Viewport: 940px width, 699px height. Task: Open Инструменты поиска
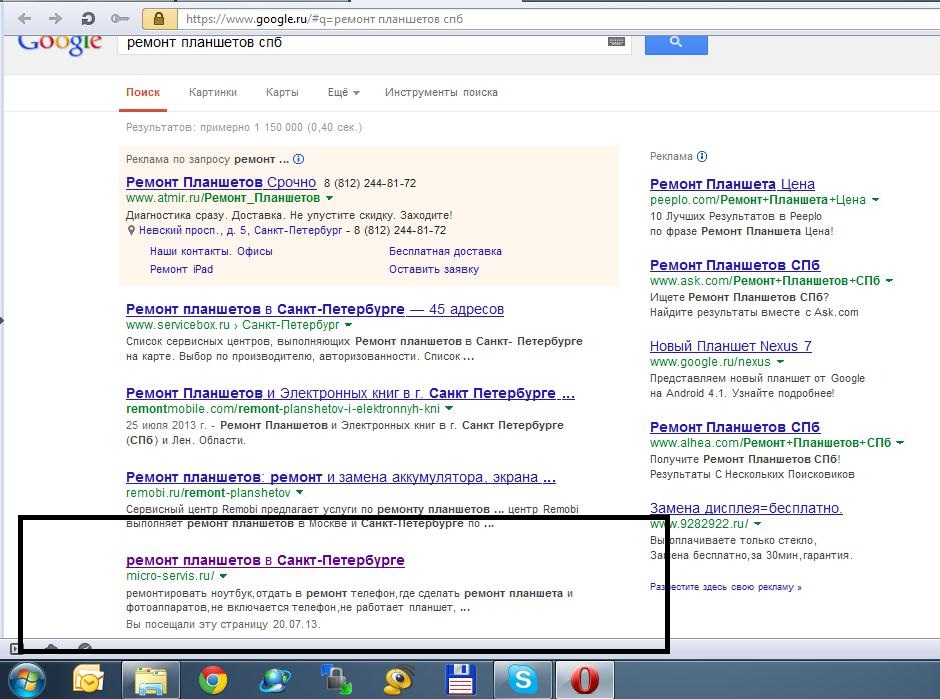pyautogui.click(x=441, y=92)
